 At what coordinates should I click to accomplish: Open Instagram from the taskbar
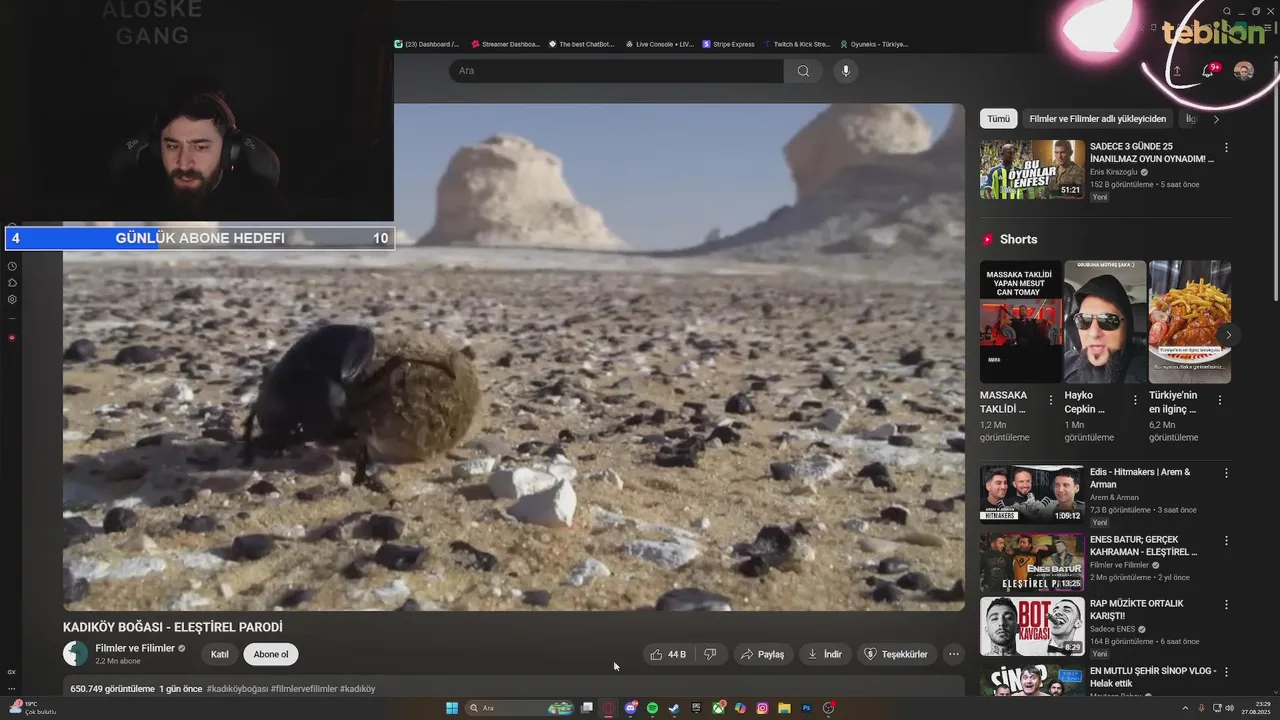(762, 708)
